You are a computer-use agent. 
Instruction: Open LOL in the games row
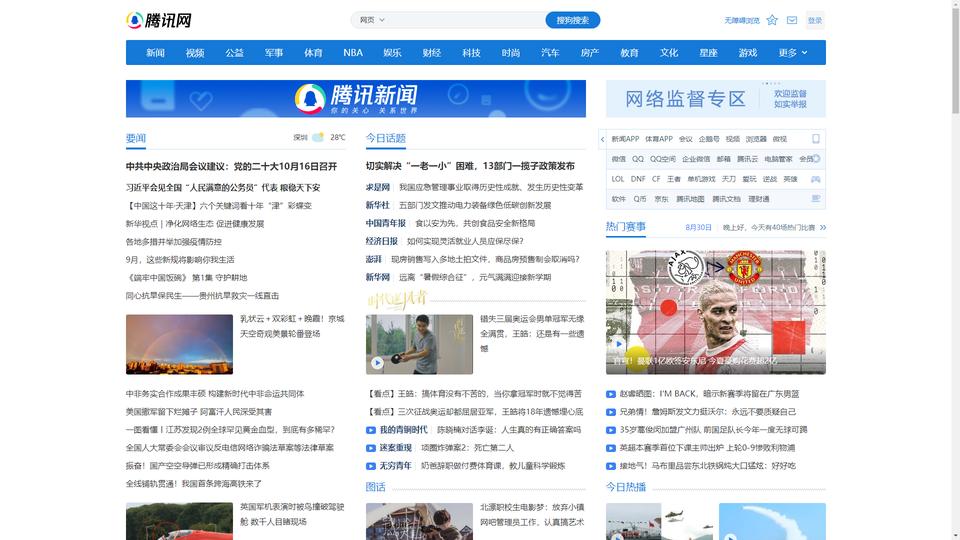pos(617,179)
